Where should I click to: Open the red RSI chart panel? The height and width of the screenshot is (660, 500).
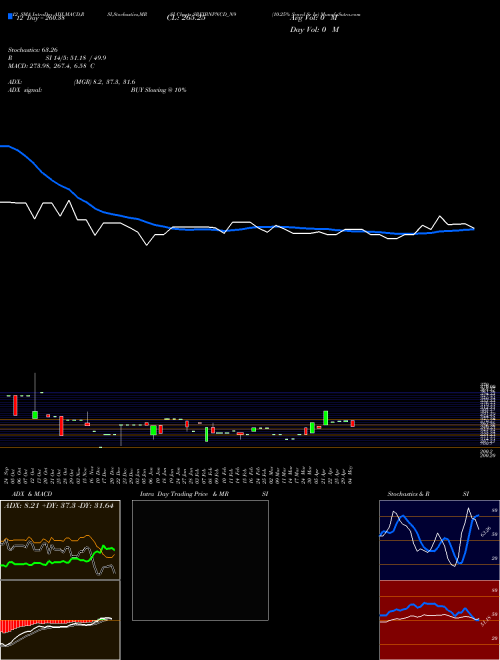[x=439, y=620]
